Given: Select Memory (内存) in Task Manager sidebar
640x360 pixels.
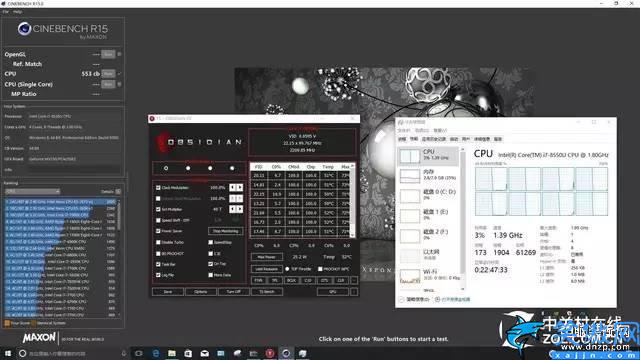Looking at the screenshot, I should [x=429, y=176].
